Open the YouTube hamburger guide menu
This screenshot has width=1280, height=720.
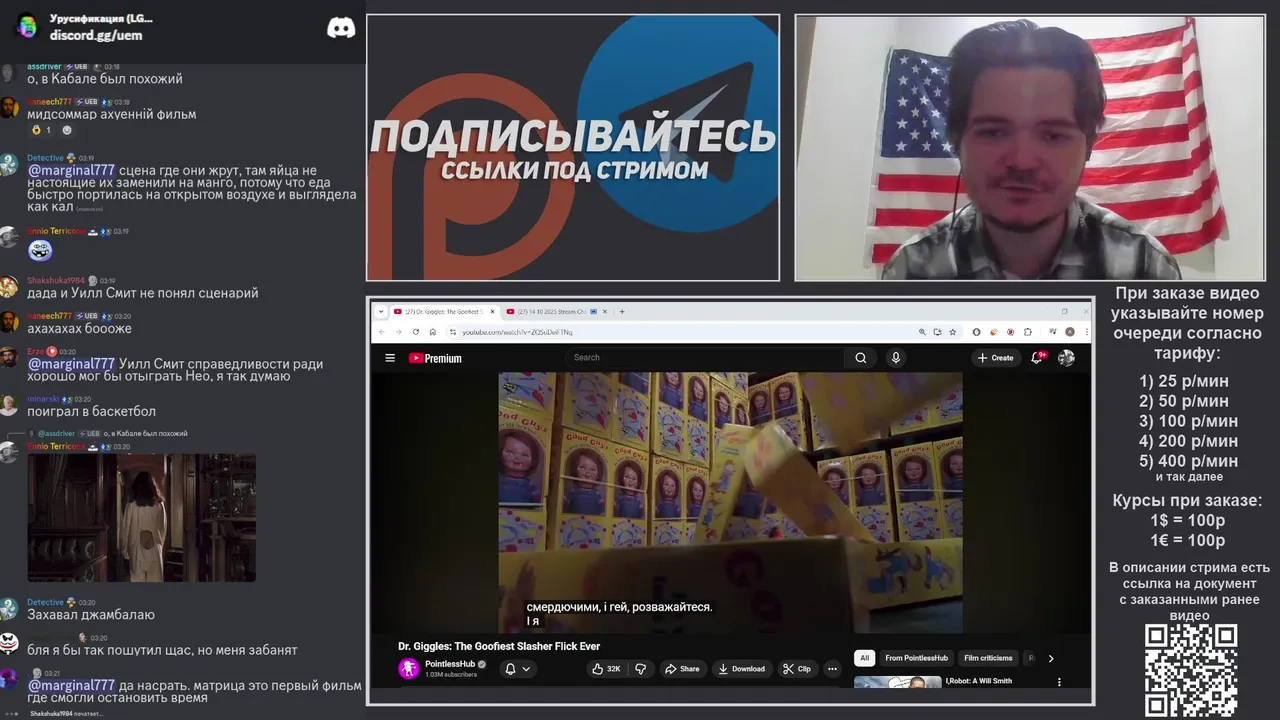390,358
